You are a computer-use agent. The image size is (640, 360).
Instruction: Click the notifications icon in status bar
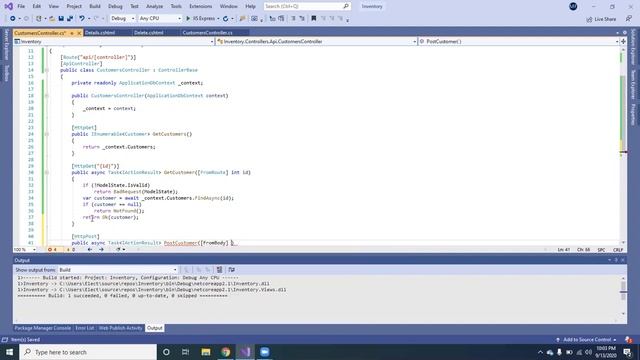coord(629,340)
